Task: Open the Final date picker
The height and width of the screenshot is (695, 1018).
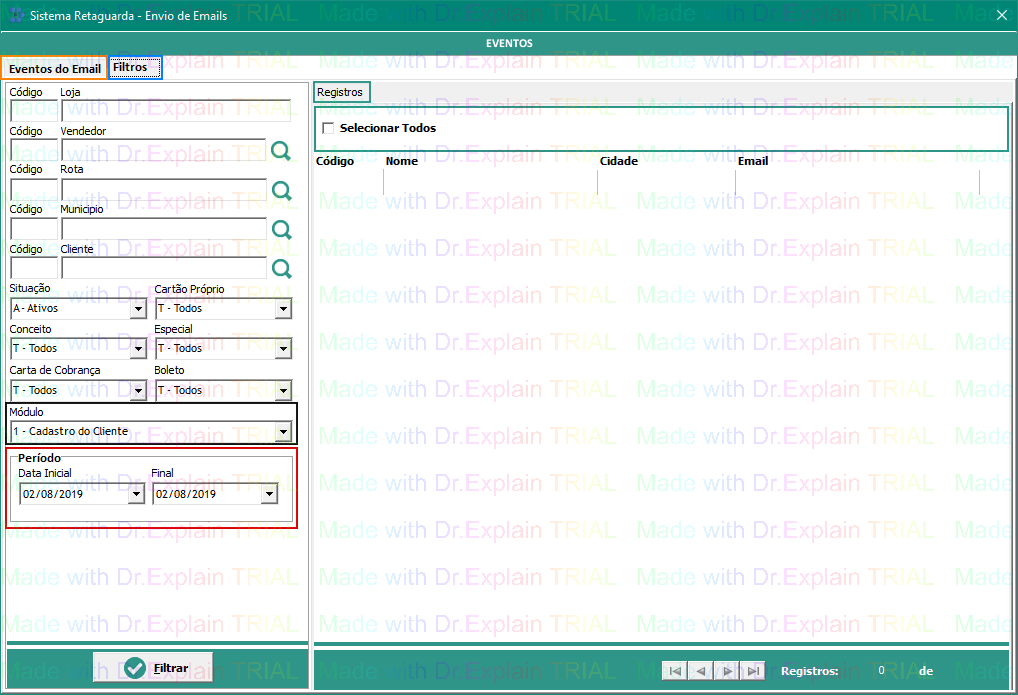Action: pyautogui.click(x=269, y=494)
